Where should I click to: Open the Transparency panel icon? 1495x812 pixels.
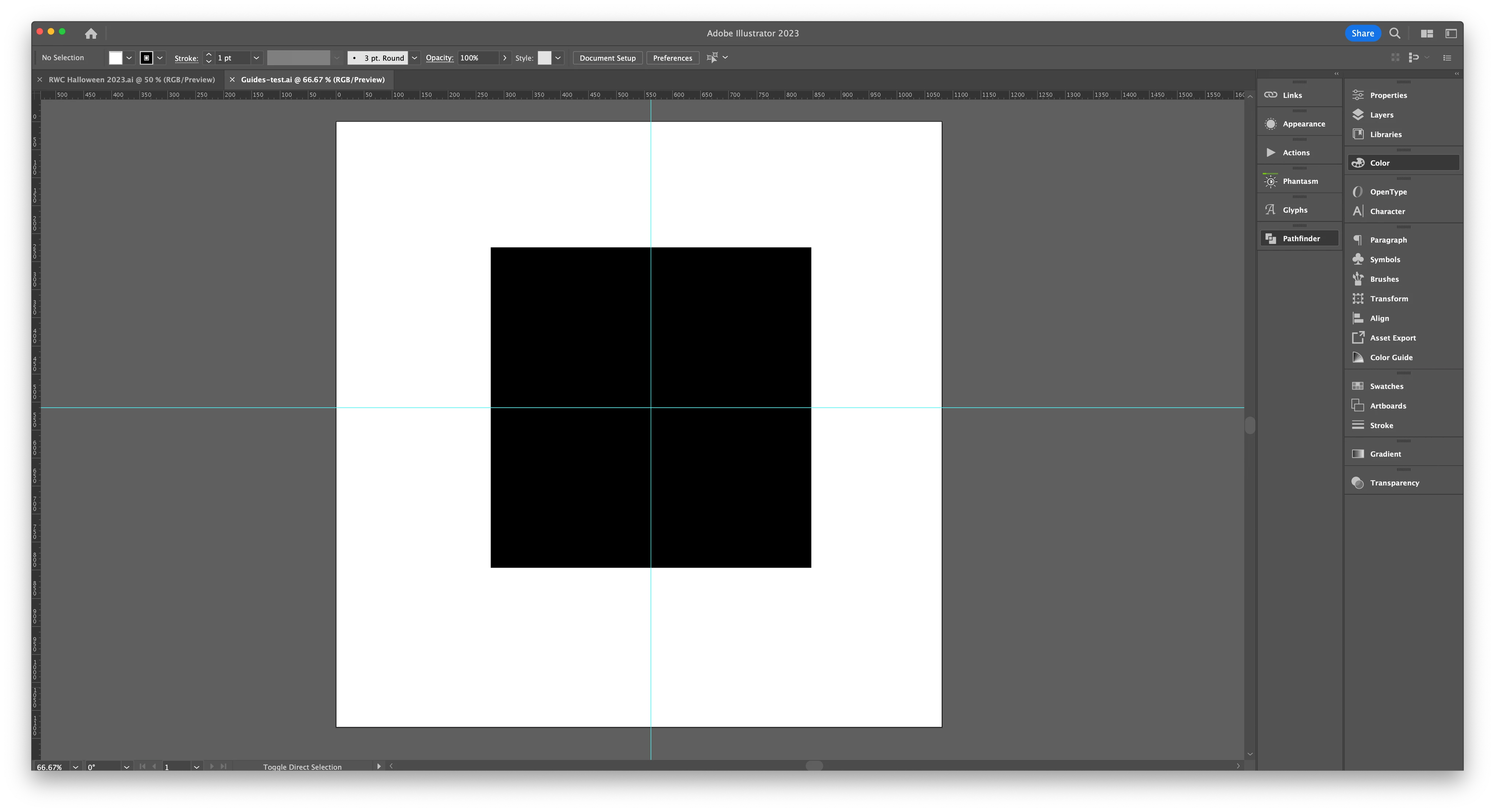point(1358,483)
